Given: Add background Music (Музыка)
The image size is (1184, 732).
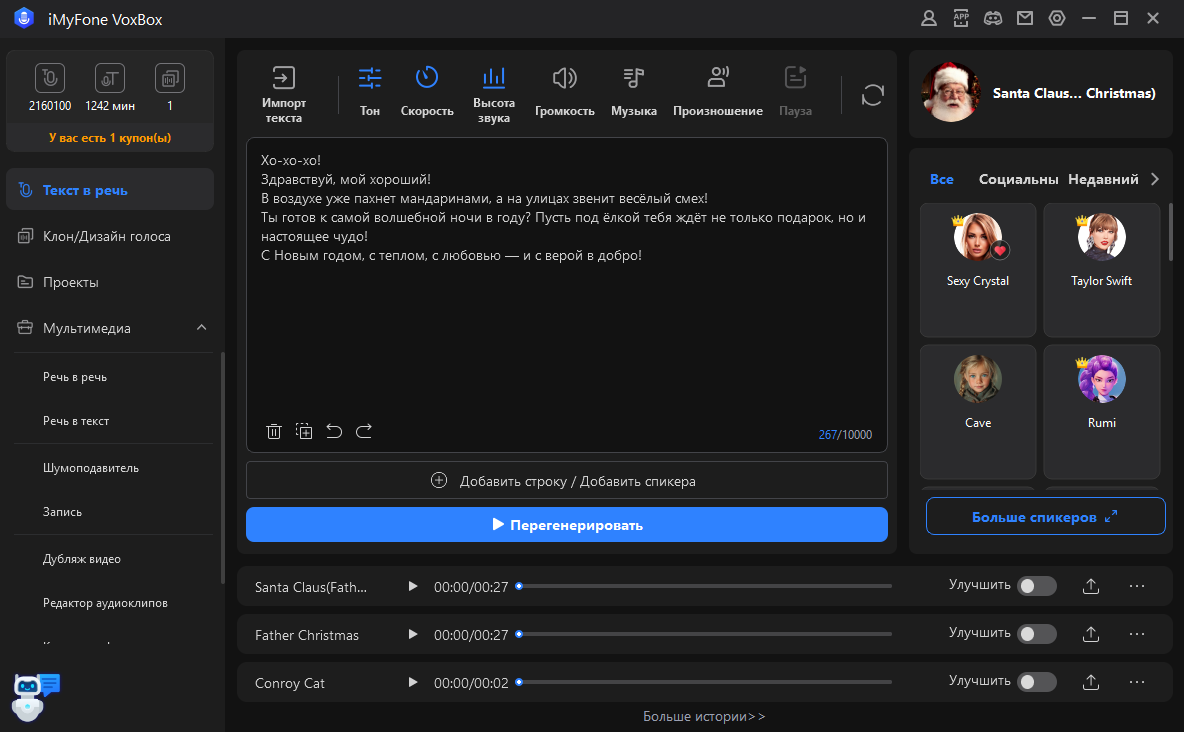Looking at the screenshot, I should (x=634, y=92).
